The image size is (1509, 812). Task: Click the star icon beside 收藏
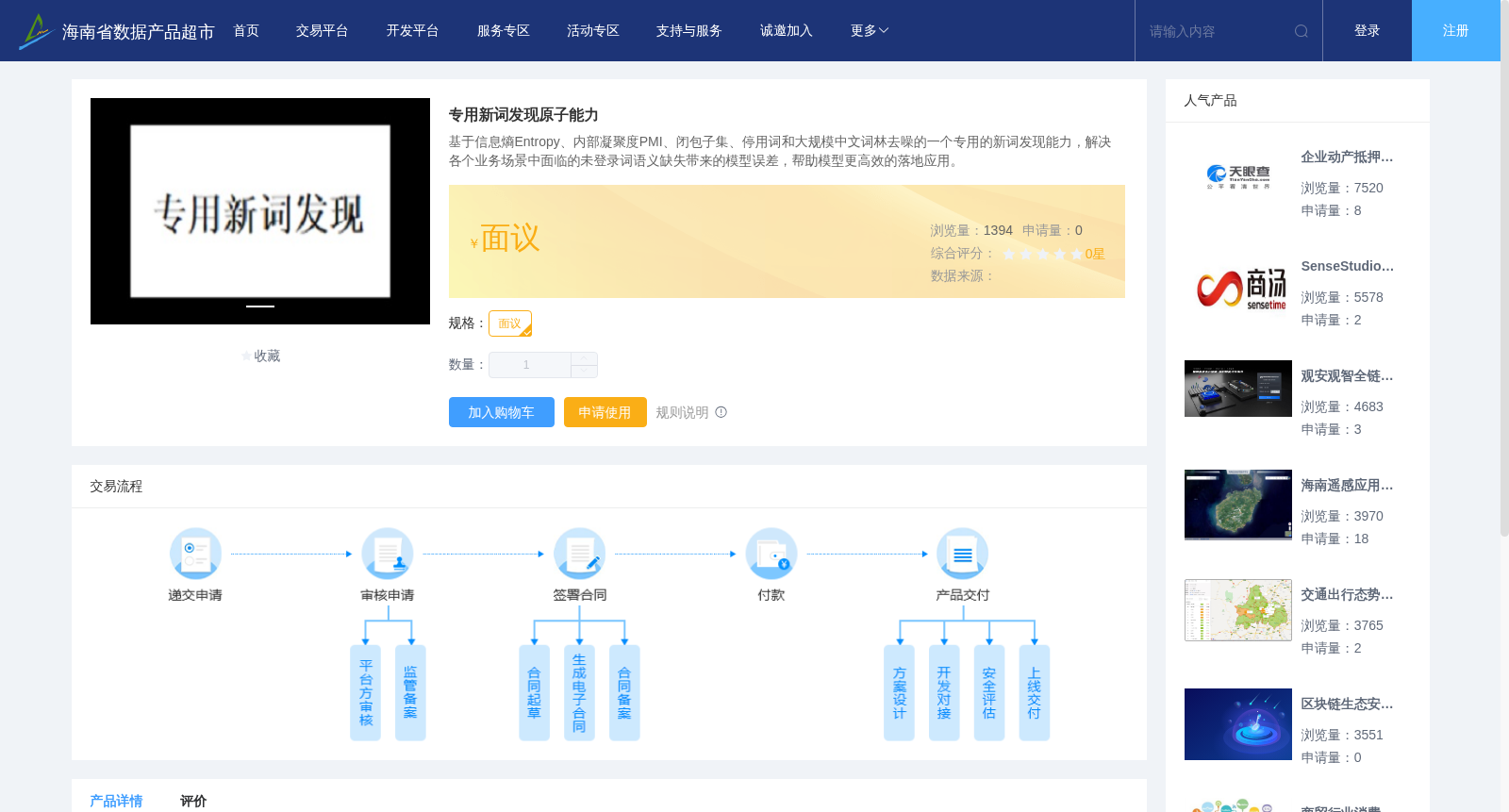(x=247, y=356)
